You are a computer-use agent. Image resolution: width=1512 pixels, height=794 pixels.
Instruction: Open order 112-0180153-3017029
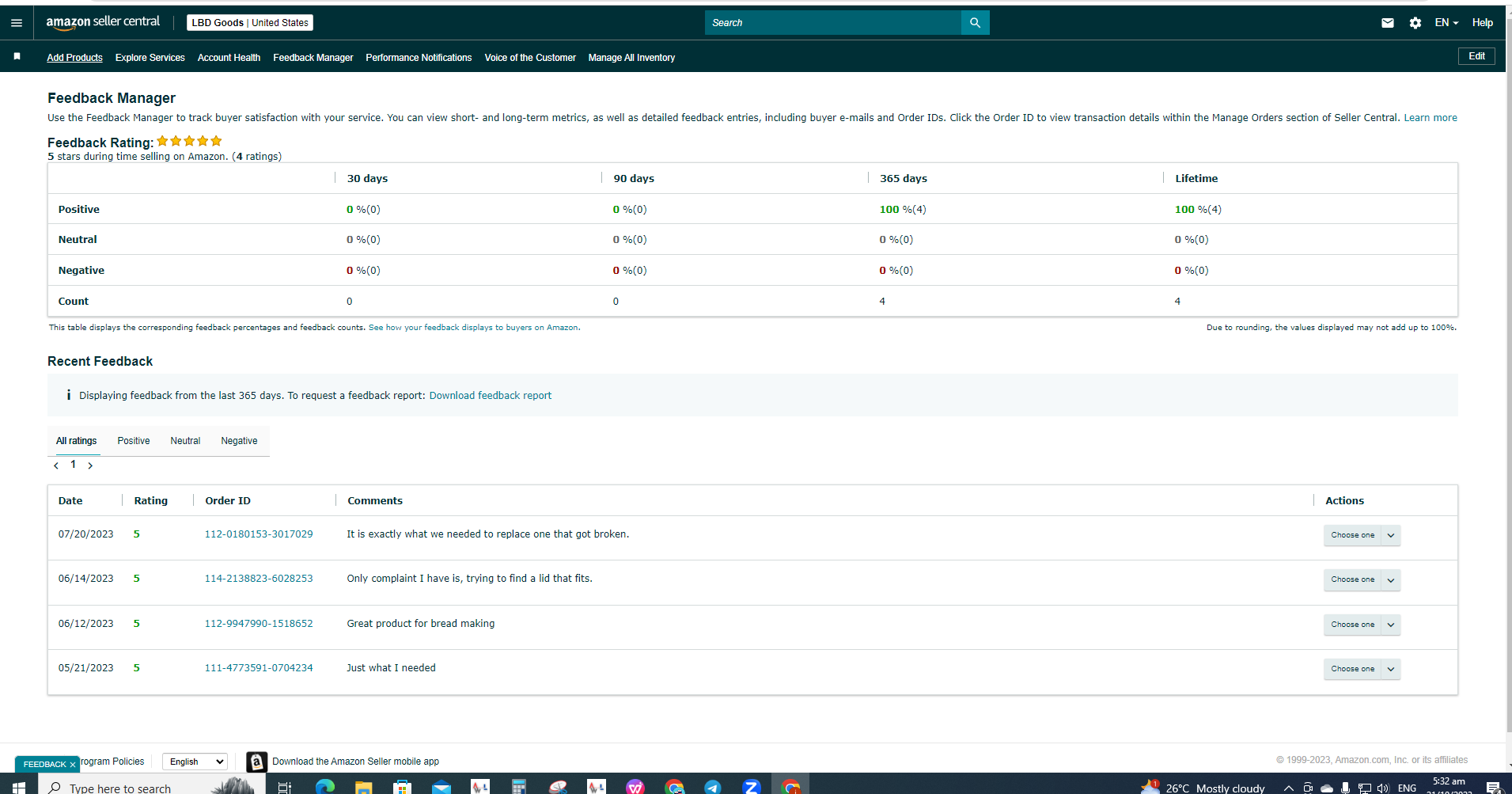259,534
